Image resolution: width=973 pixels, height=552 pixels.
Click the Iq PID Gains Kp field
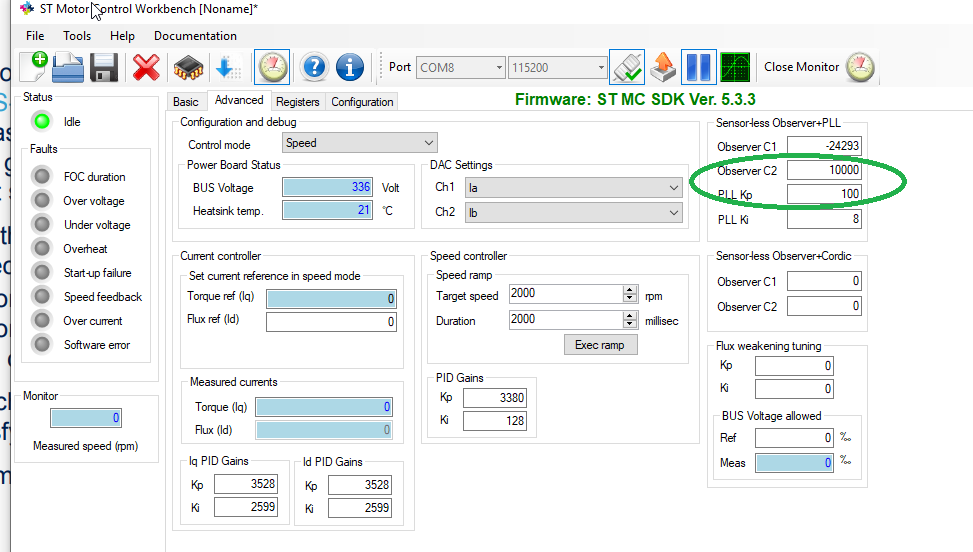pos(246,484)
